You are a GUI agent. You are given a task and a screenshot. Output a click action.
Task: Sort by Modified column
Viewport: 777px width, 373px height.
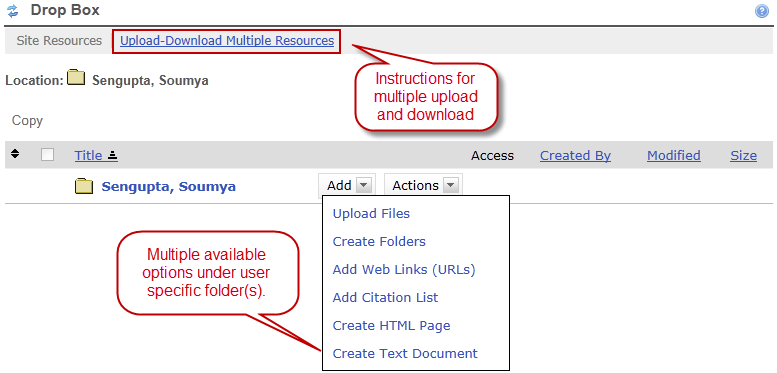coord(673,156)
